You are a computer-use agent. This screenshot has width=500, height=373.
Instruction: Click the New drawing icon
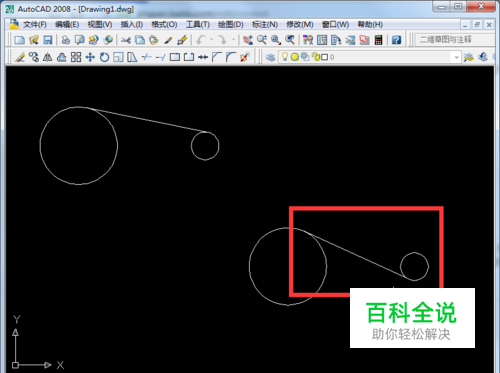(20, 40)
